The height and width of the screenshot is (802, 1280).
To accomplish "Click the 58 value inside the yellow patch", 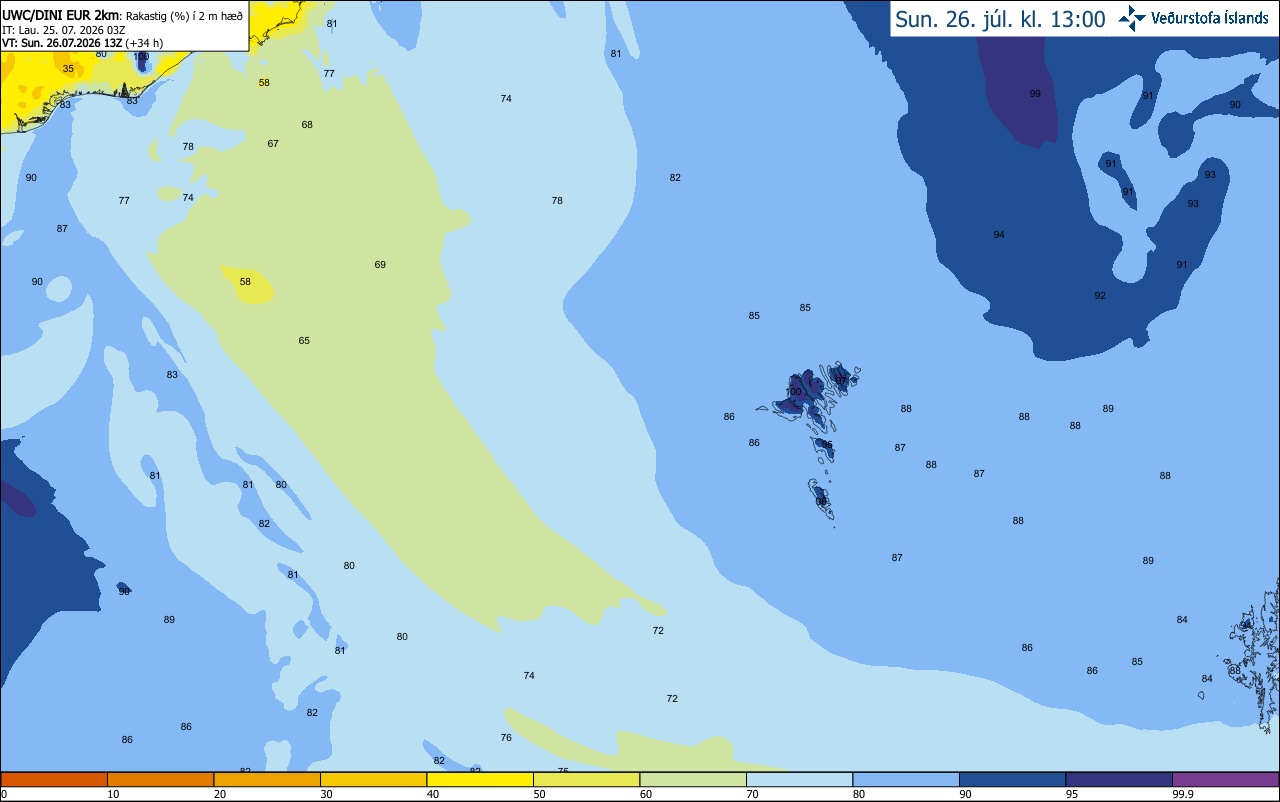I will pos(245,282).
